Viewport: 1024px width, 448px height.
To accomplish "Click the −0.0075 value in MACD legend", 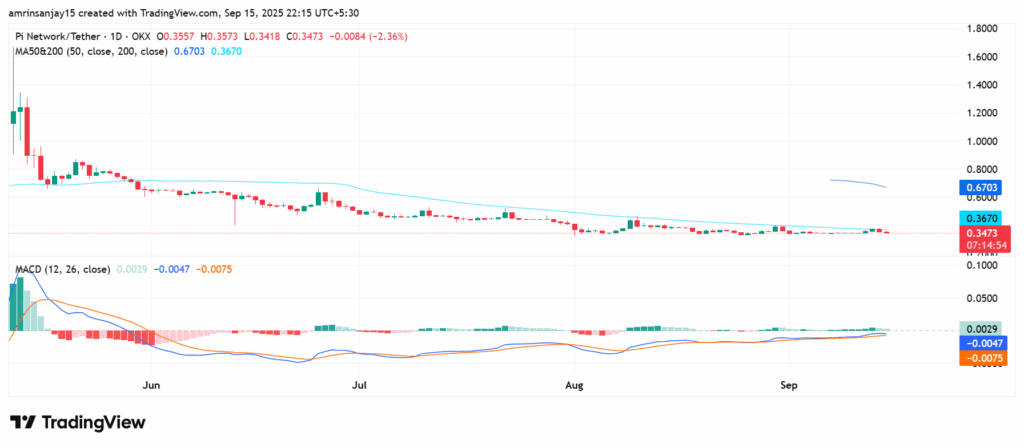I will (x=213, y=268).
